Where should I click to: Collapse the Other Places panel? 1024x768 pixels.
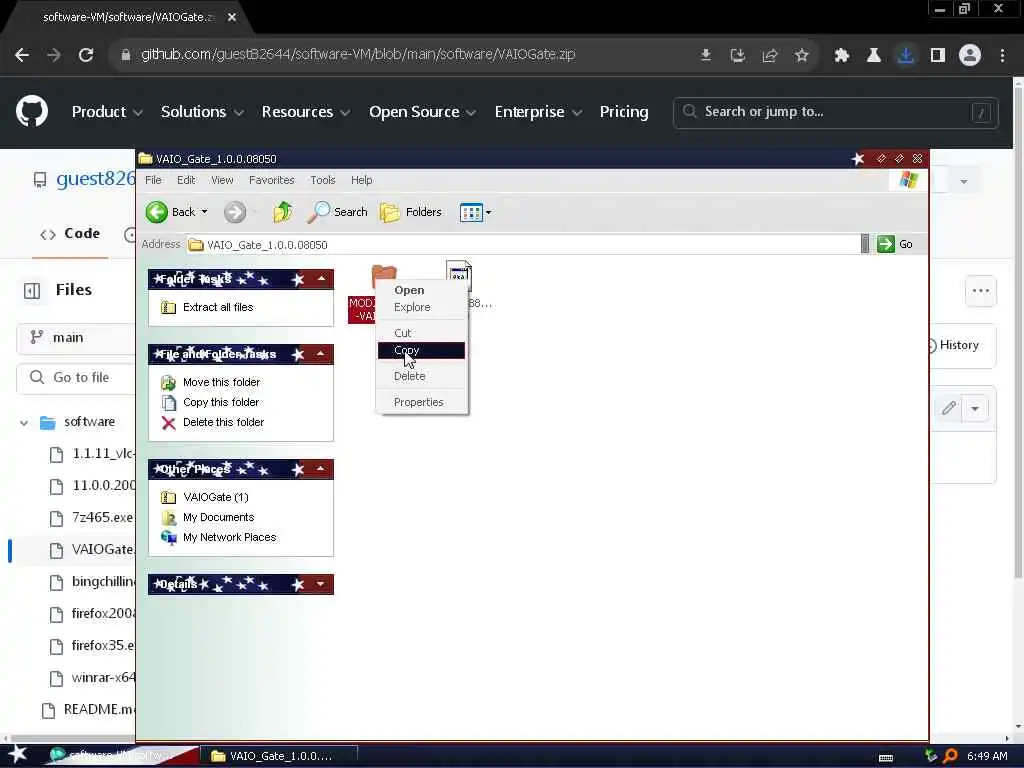tap(321, 470)
